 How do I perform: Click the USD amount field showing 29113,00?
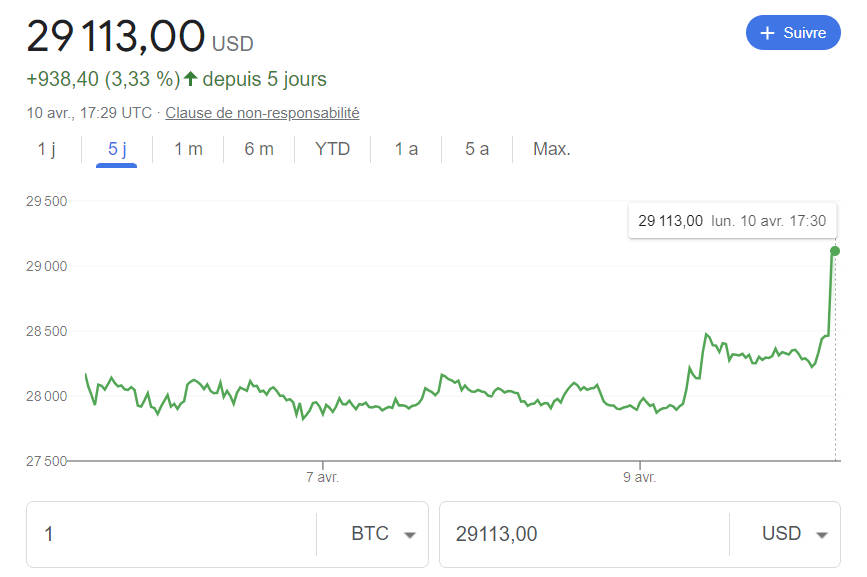point(580,534)
